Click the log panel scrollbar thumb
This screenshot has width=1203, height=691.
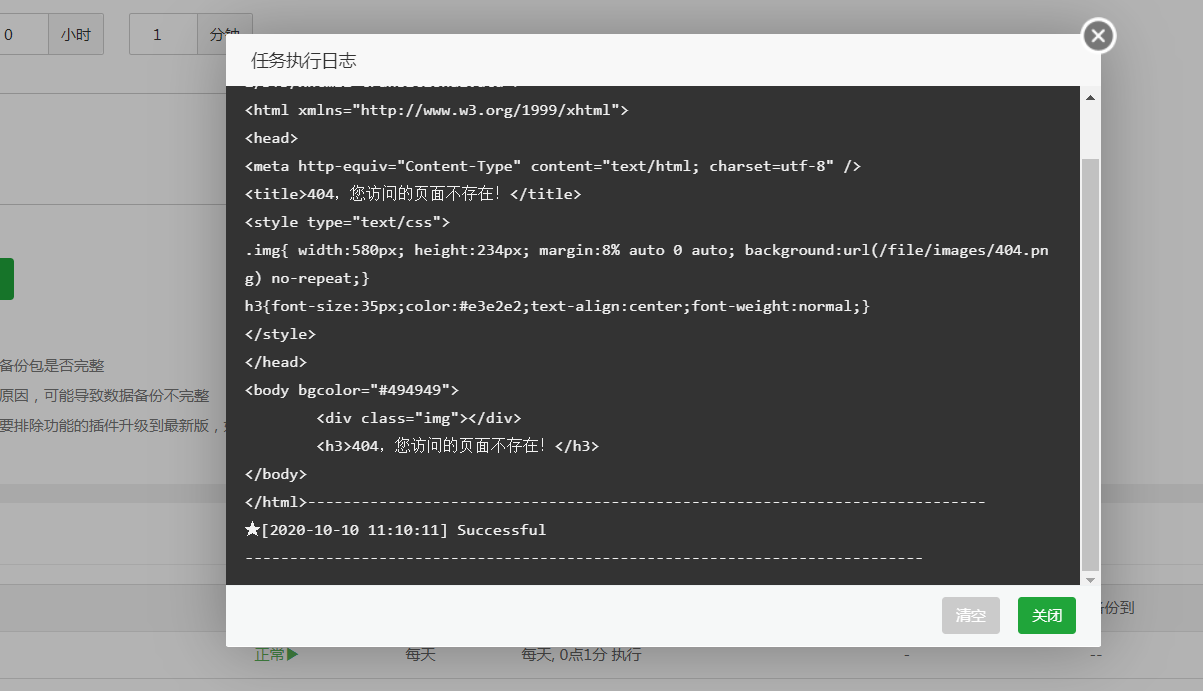(x=1090, y=364)
